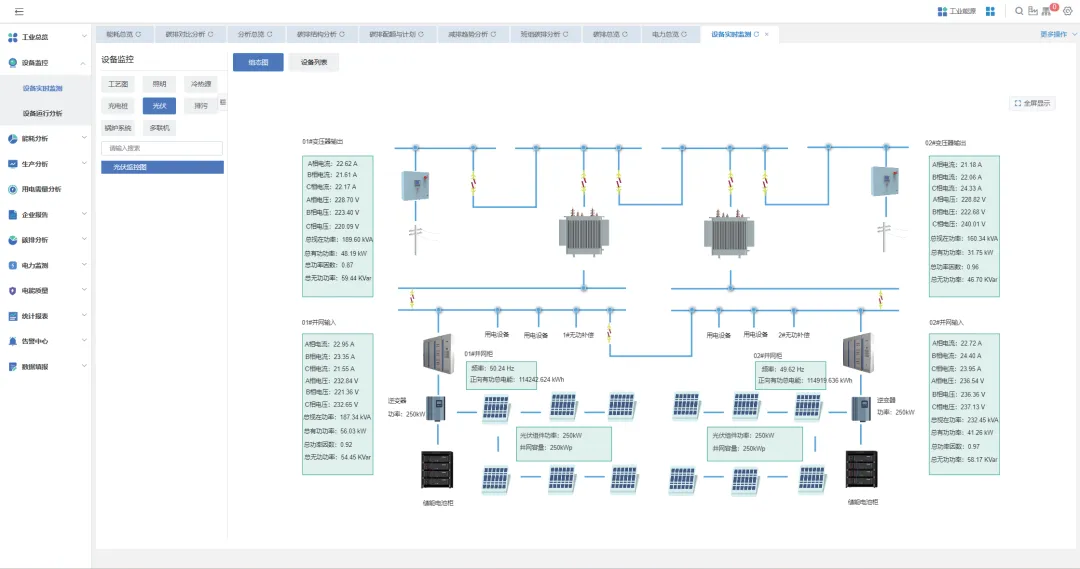Open the 更多操作 dropdown
Viewport: 1080px width, 569px height.
pyautogui.click(x=1057, y=34)
